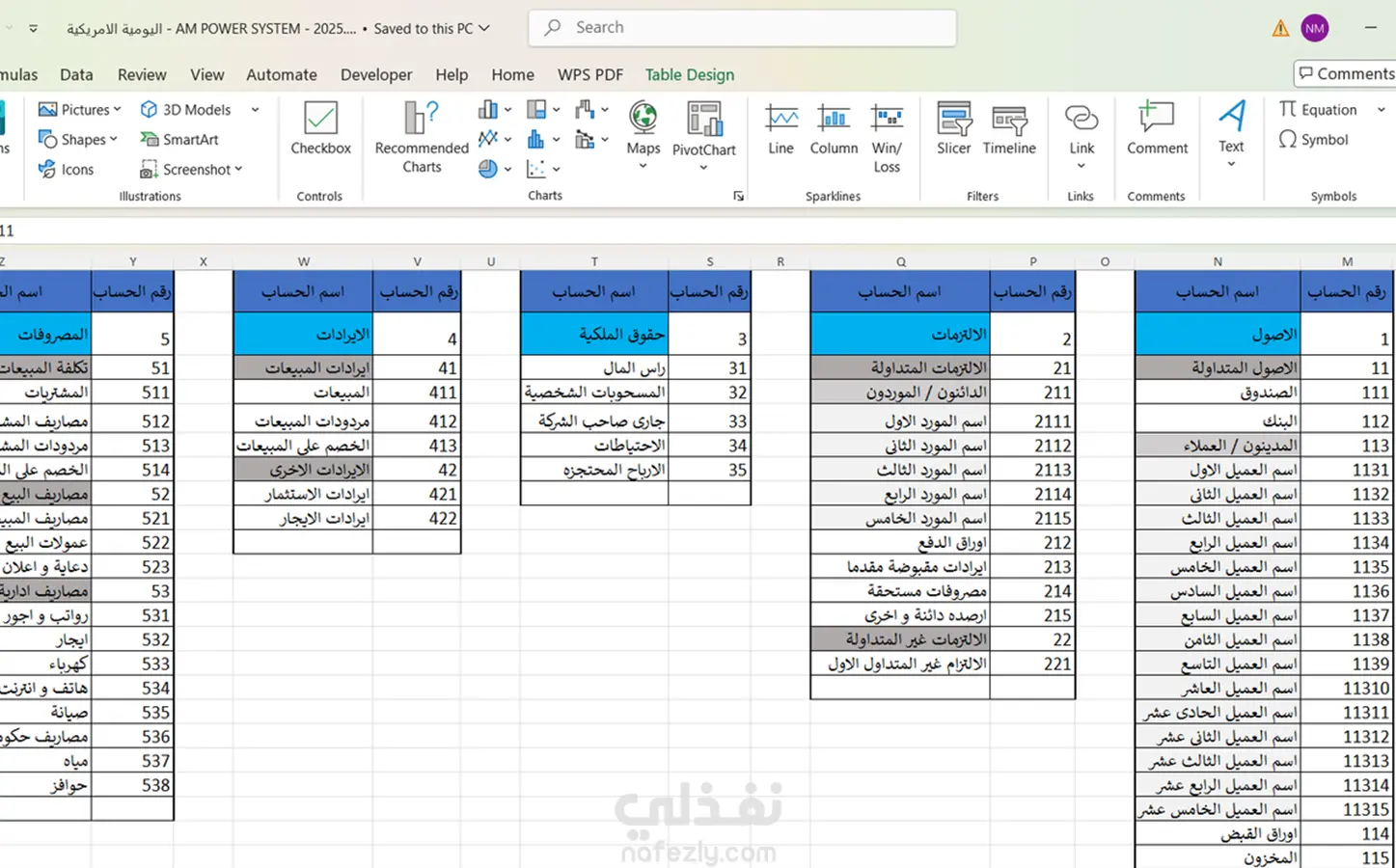
Task: Select cell with account number 11315
Action: (1347, 809)
